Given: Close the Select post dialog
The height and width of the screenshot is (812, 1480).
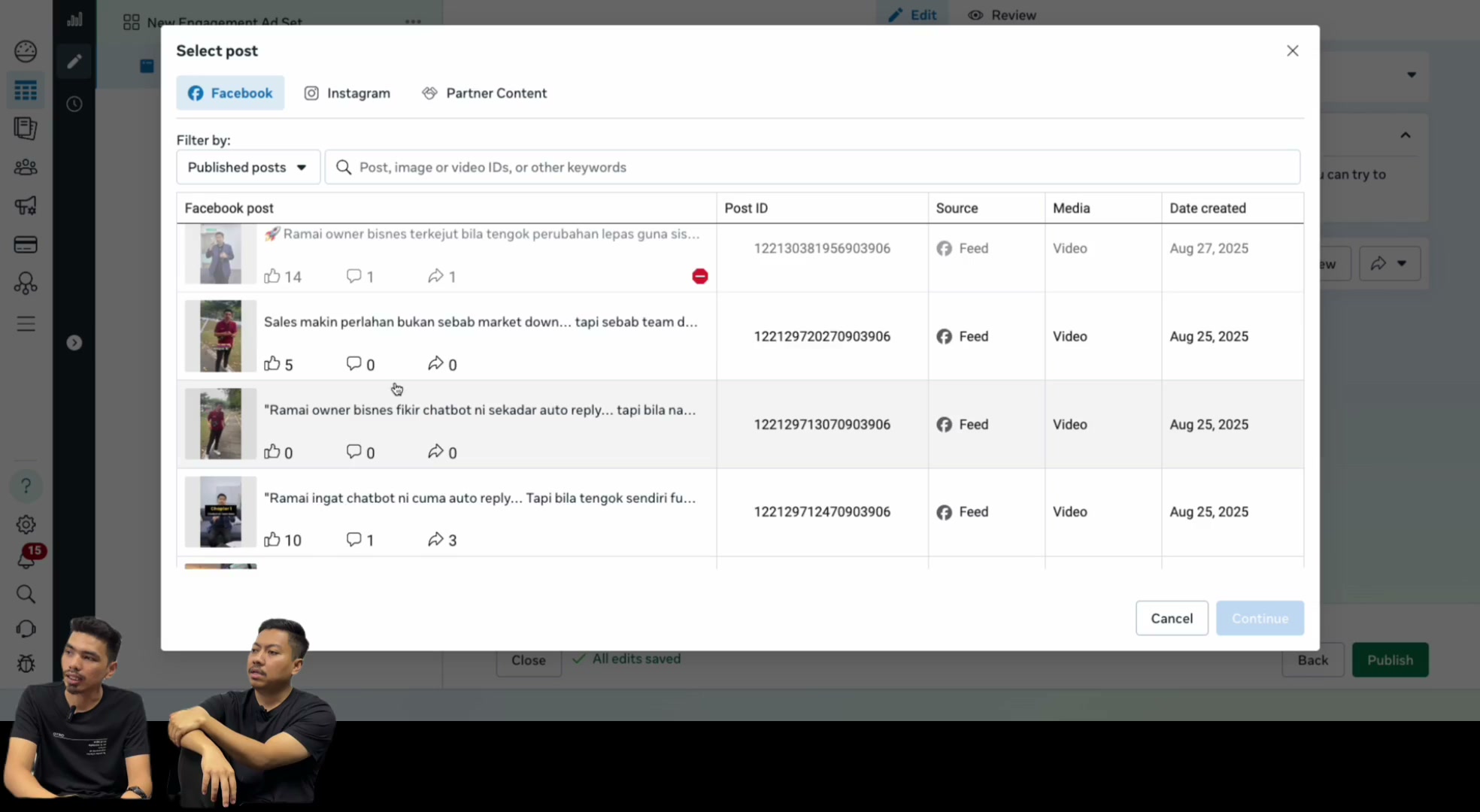Looking at the screenshot, I should point(1293,50).
